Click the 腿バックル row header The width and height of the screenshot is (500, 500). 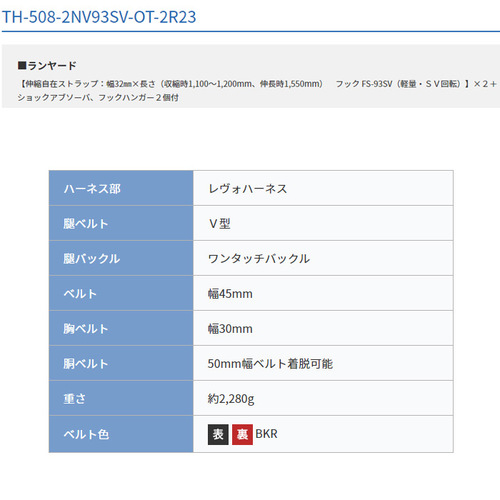pos(121,258)
